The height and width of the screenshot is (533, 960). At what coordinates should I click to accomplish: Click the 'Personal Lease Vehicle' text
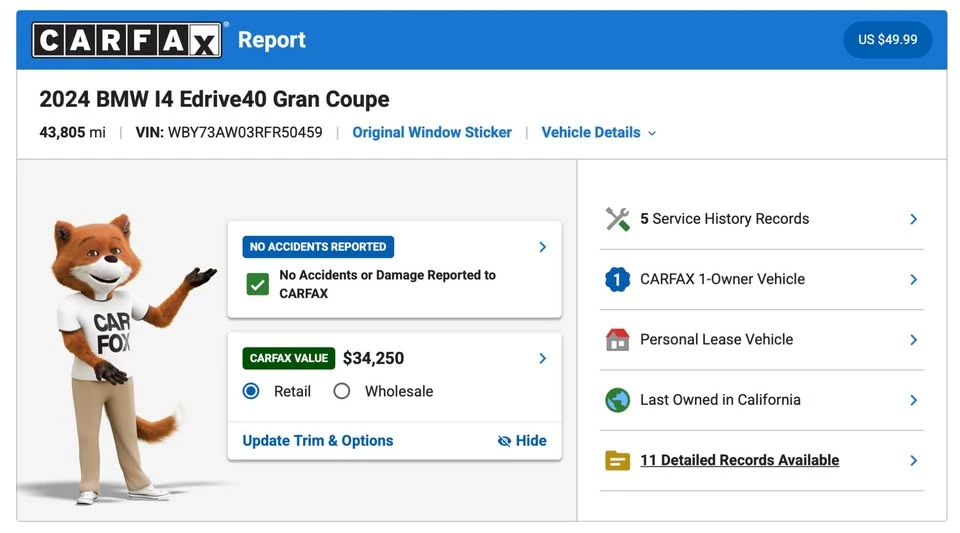716,340
